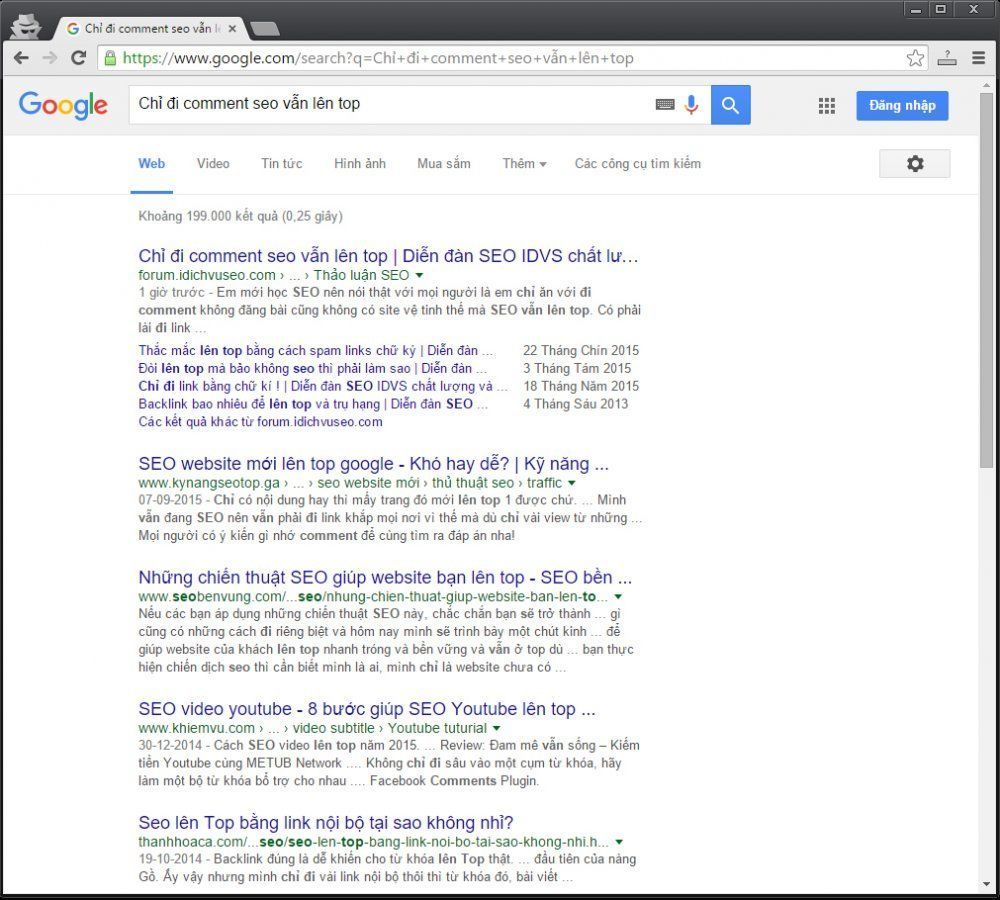Open sitelink 'Thắc mắc lên top bằng cách spam'
Viewport: 1000px width, 900px height.
pos(316,350)
